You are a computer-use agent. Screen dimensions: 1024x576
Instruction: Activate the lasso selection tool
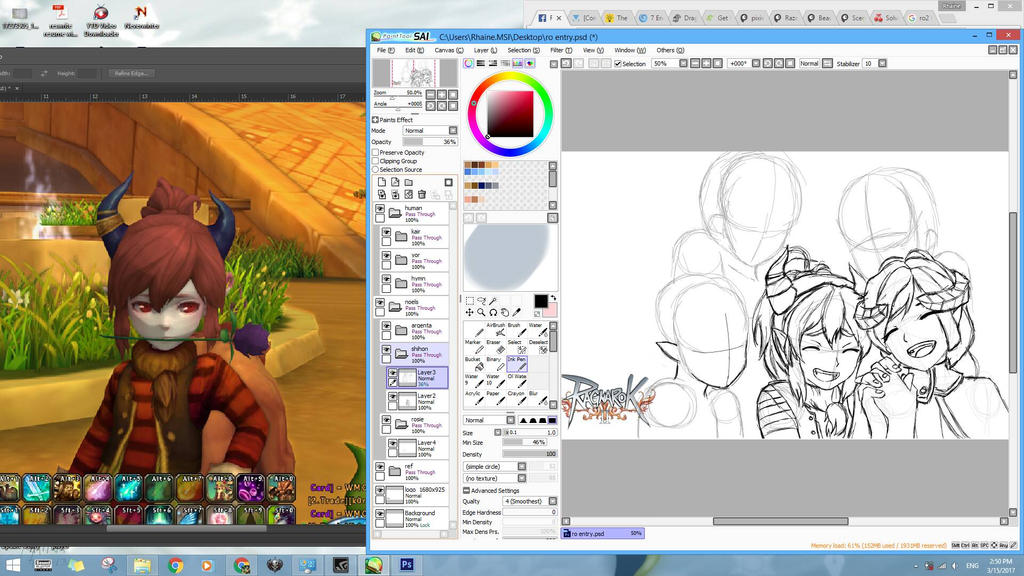tap(481, 301)
